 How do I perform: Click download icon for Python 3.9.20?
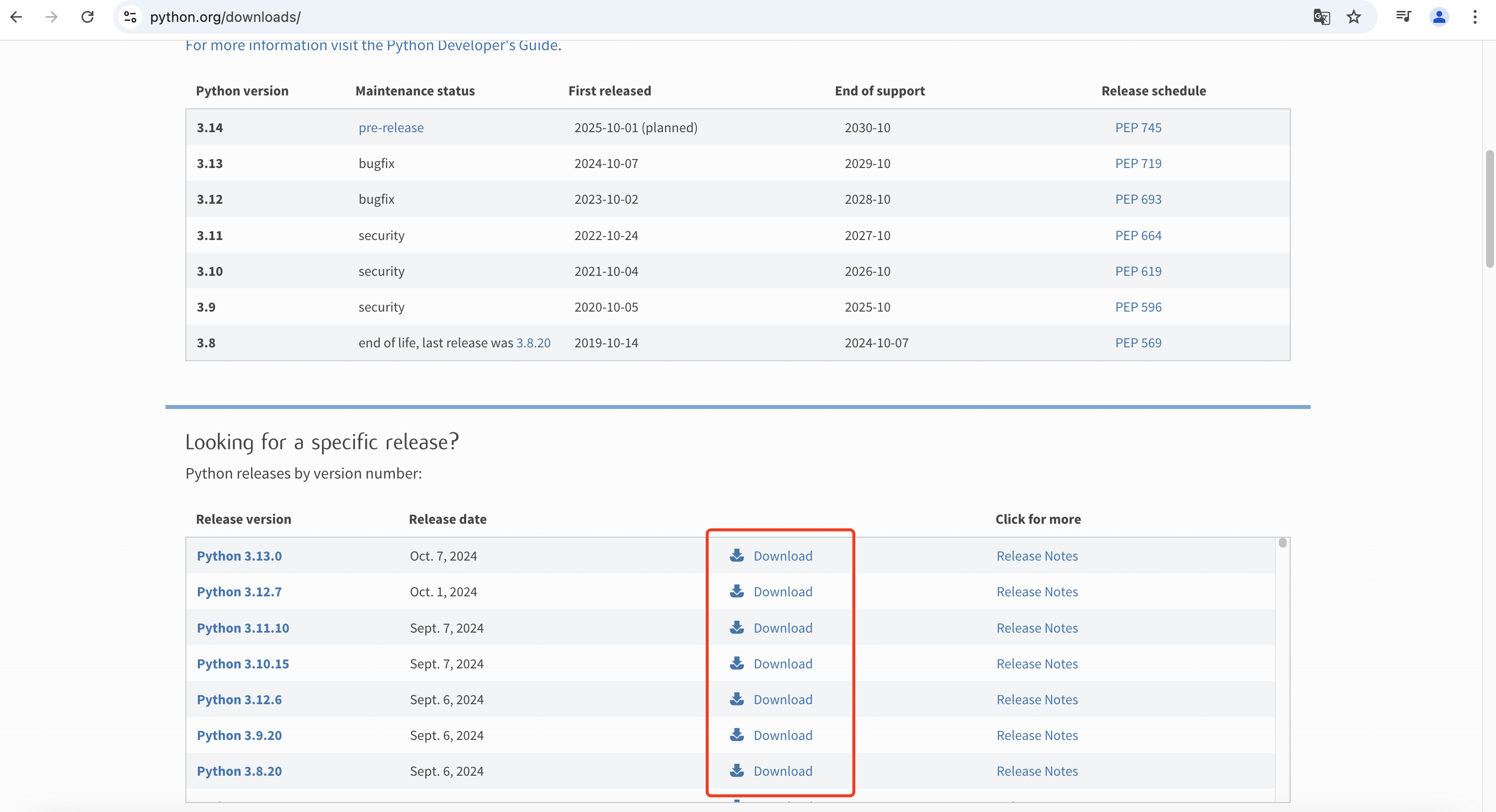[x=737, y=735]
